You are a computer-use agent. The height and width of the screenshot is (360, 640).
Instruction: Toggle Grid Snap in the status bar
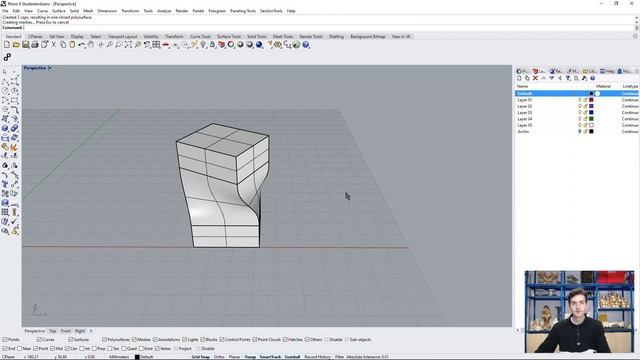(x=200, y=357)
